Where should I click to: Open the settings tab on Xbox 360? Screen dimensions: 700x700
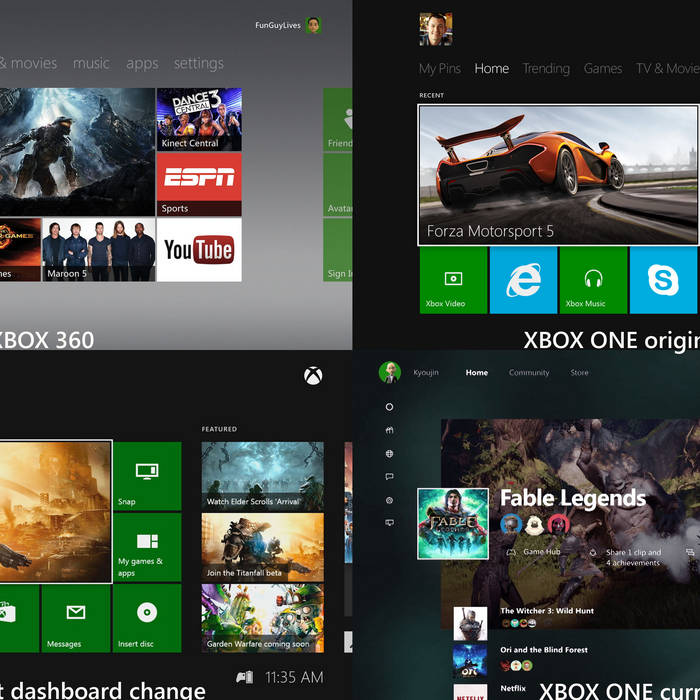(199, 64)
